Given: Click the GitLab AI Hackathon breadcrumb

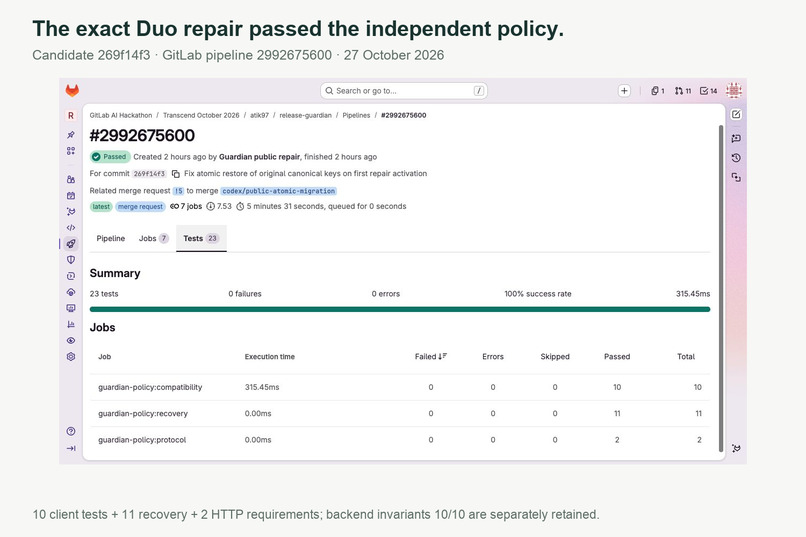Looking at the screenshot, I should pyautogui.click(x=121, y=115).
